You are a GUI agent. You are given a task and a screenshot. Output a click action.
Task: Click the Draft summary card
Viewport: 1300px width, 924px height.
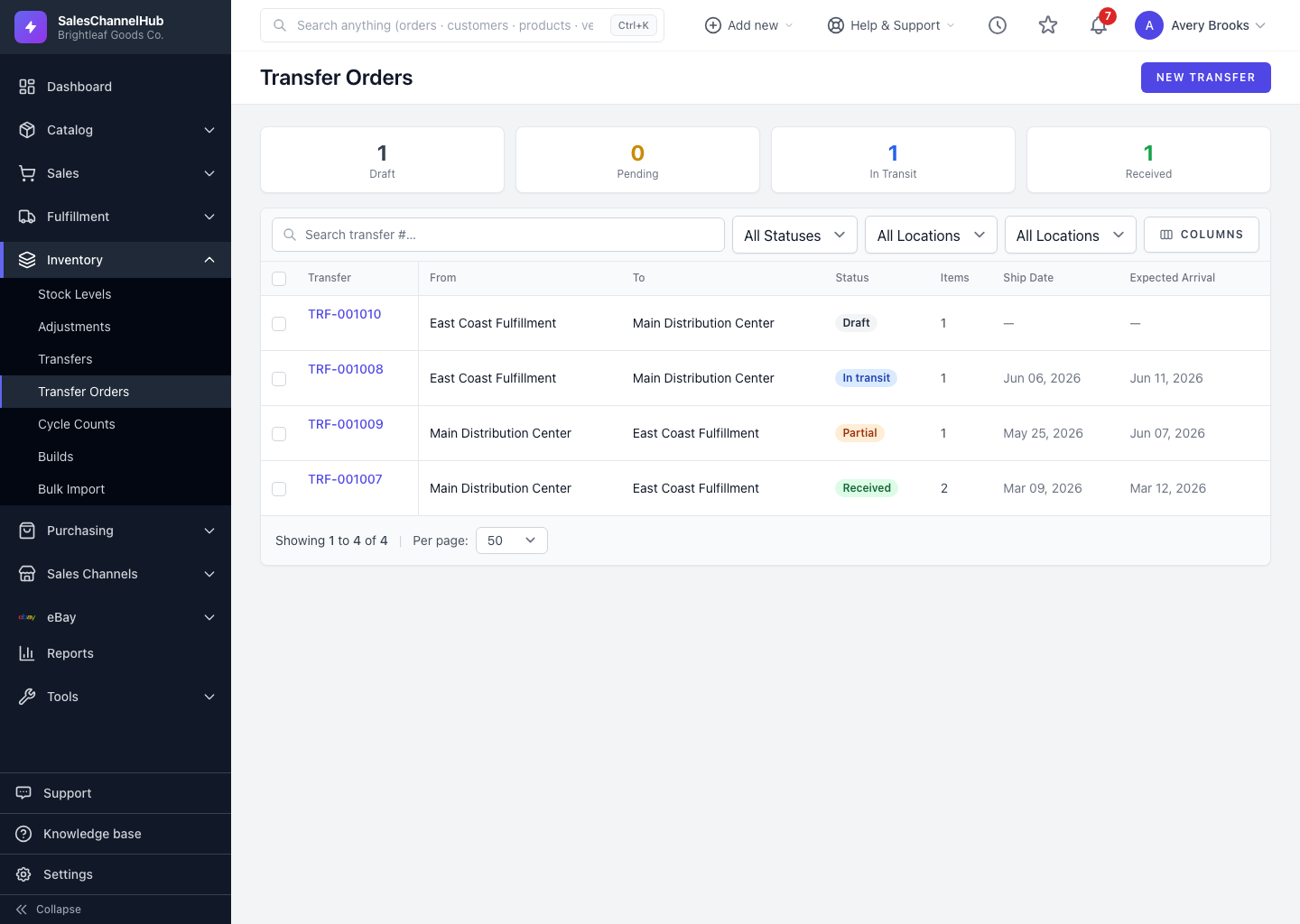(382, 160)
